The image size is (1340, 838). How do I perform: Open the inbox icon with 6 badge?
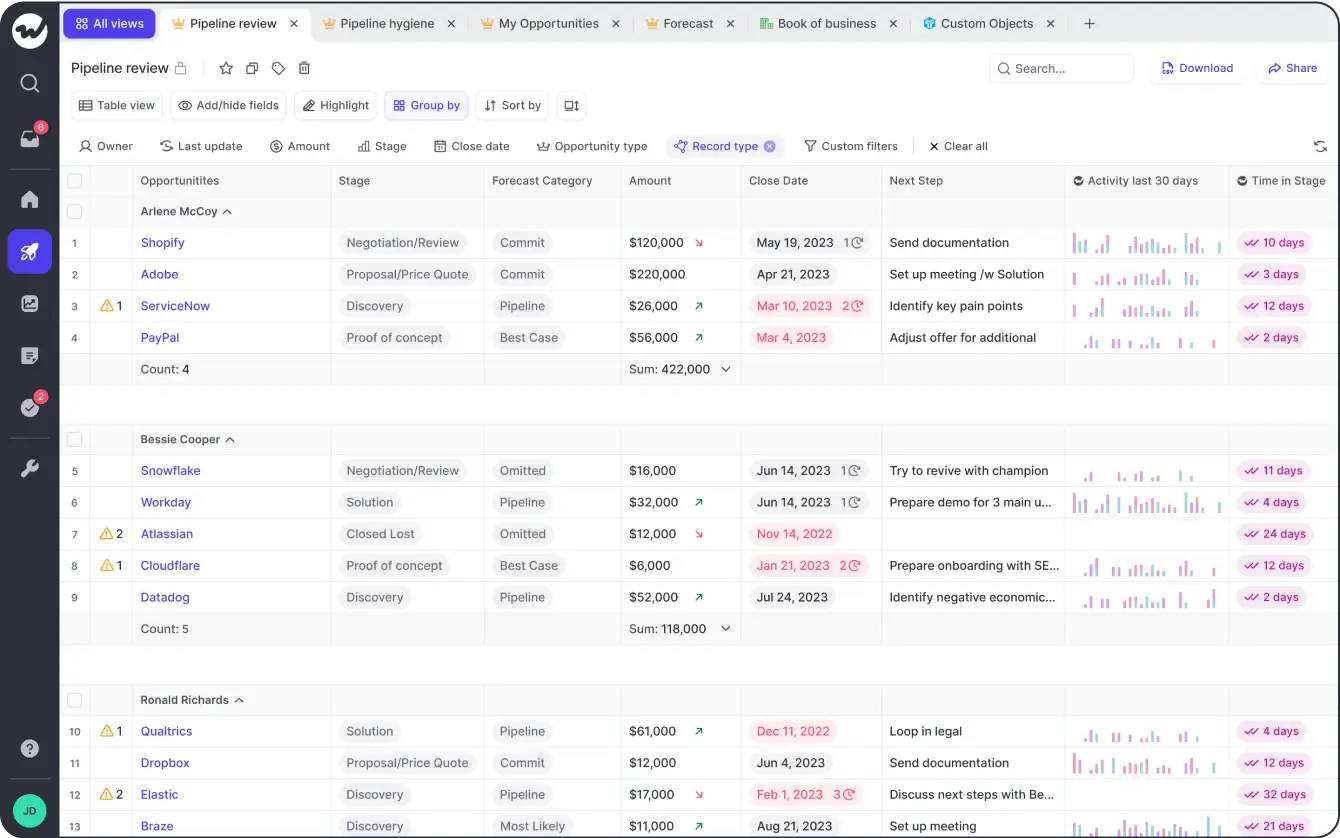point(30,138)
